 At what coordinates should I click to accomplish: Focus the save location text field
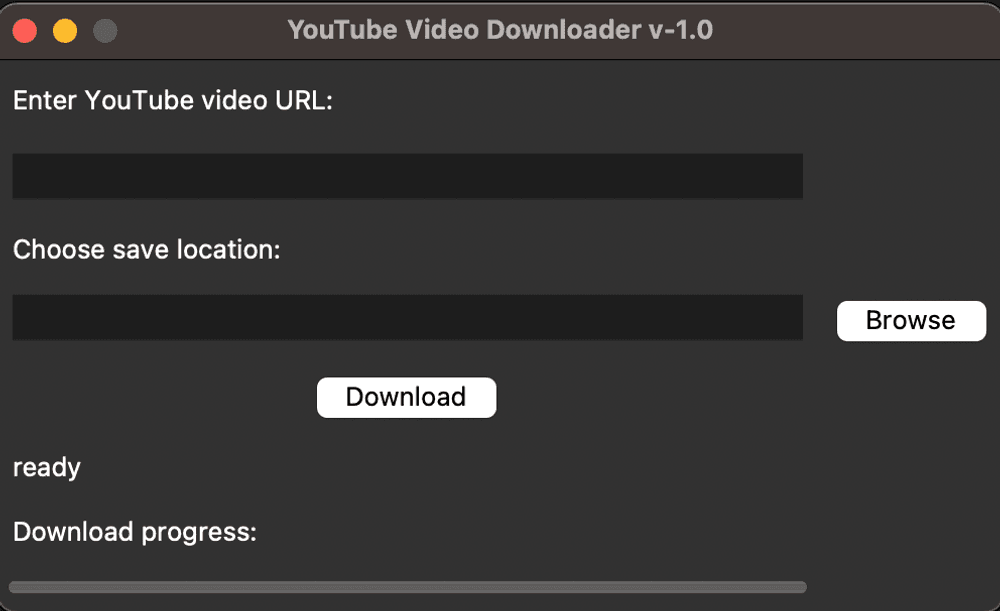point(408,317)
